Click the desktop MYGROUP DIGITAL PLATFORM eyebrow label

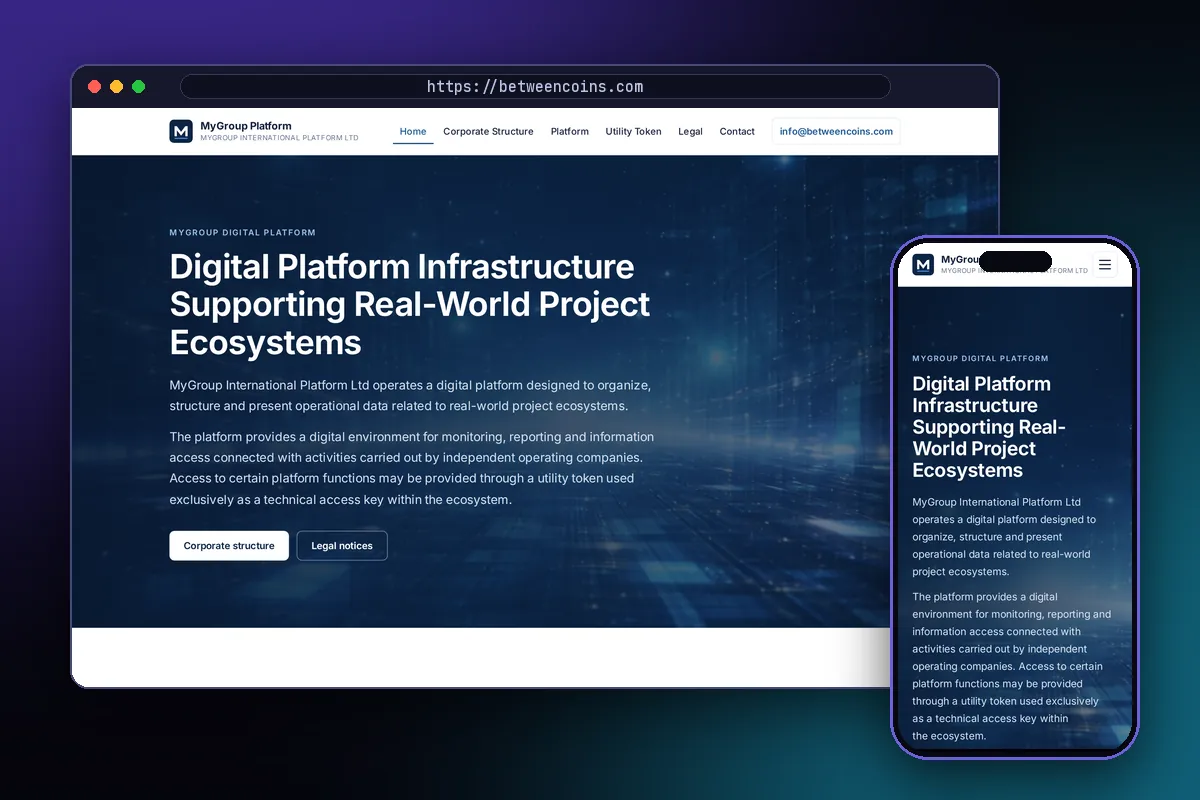point(242,233)
